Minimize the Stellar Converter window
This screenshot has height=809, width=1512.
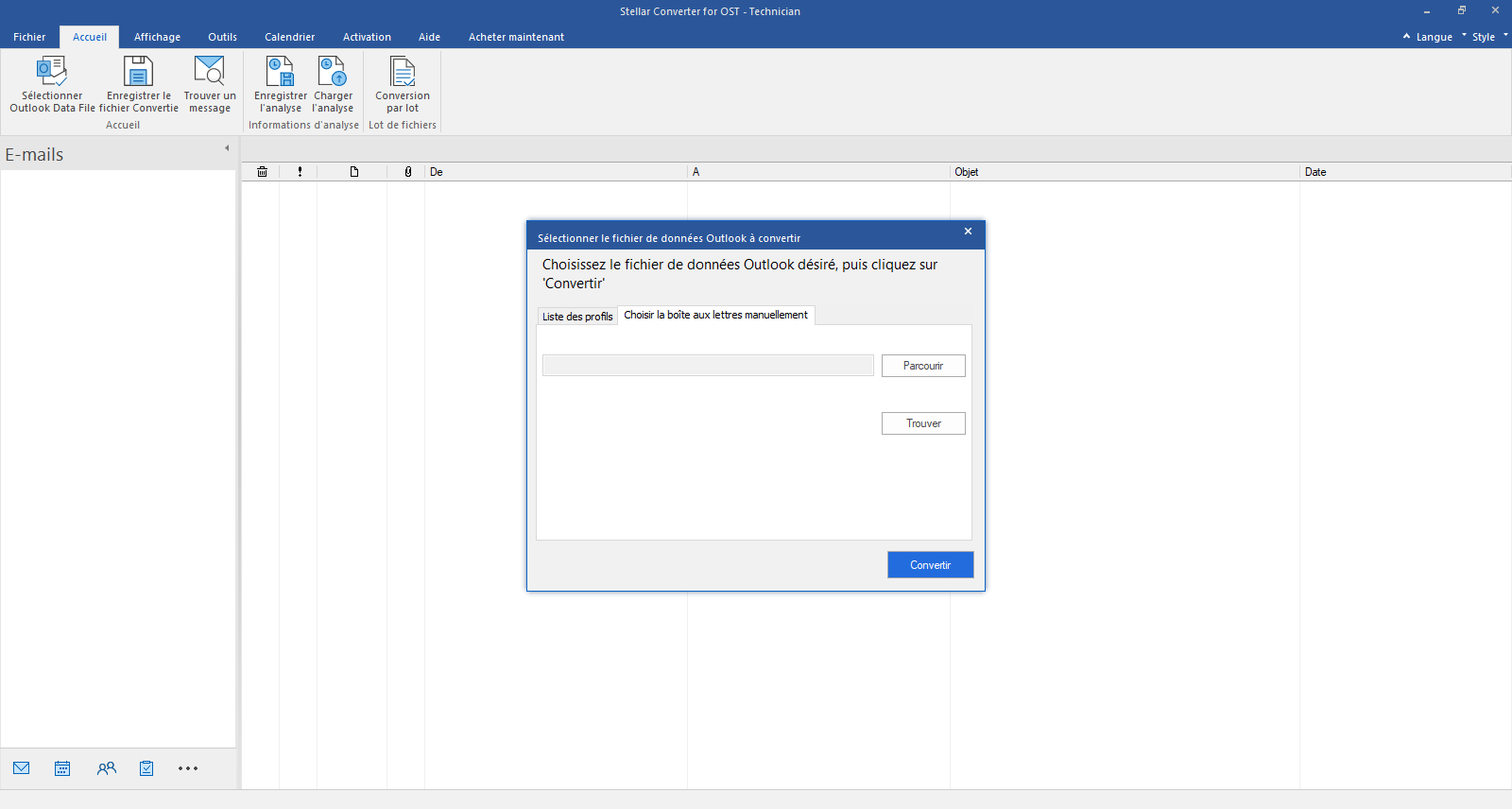coord(1427,10)
